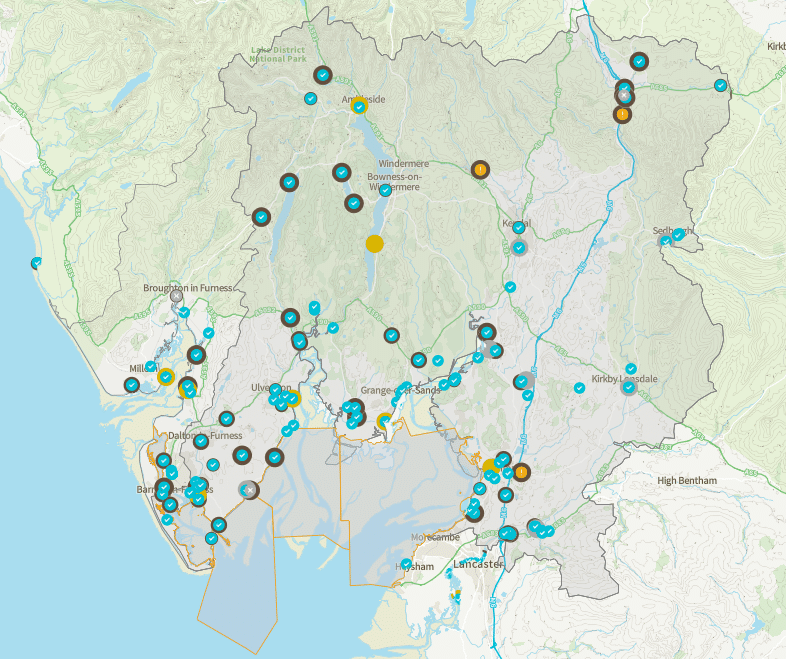The width and height of the screenshot is (786, 659).
Task: Select the dark-ringed marker northwest of Ambleside
Action: [322, 74]
